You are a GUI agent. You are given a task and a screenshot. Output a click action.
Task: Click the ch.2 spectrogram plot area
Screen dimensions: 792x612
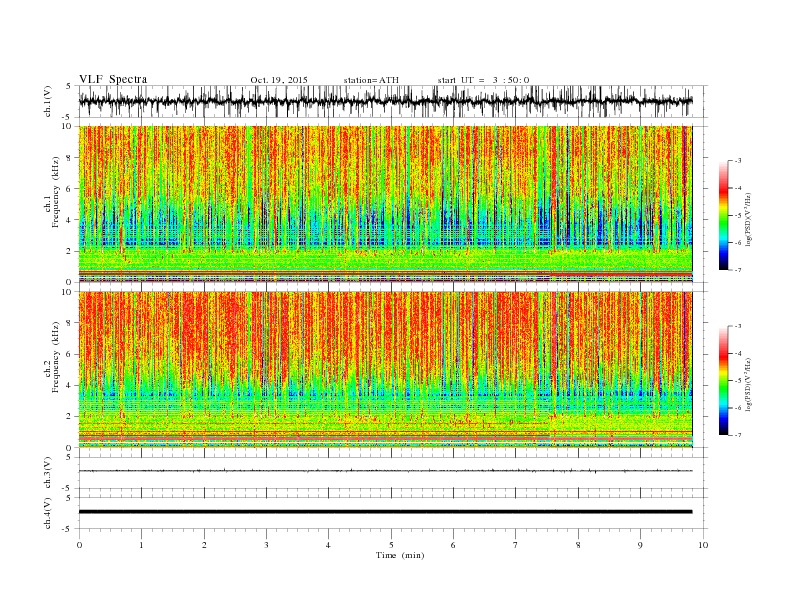click(385, 370)
